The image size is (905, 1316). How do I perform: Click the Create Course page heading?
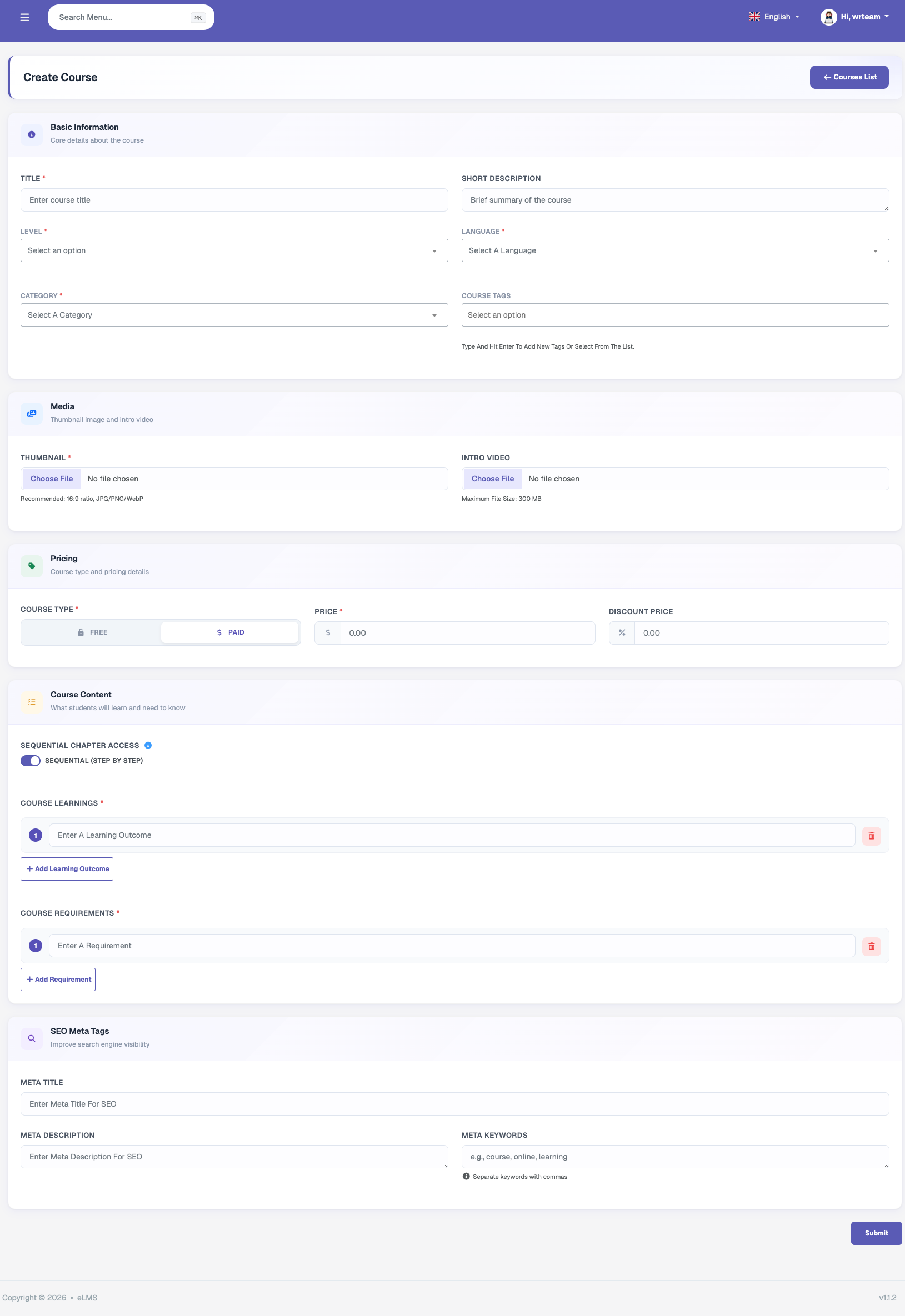pos(60,77)
